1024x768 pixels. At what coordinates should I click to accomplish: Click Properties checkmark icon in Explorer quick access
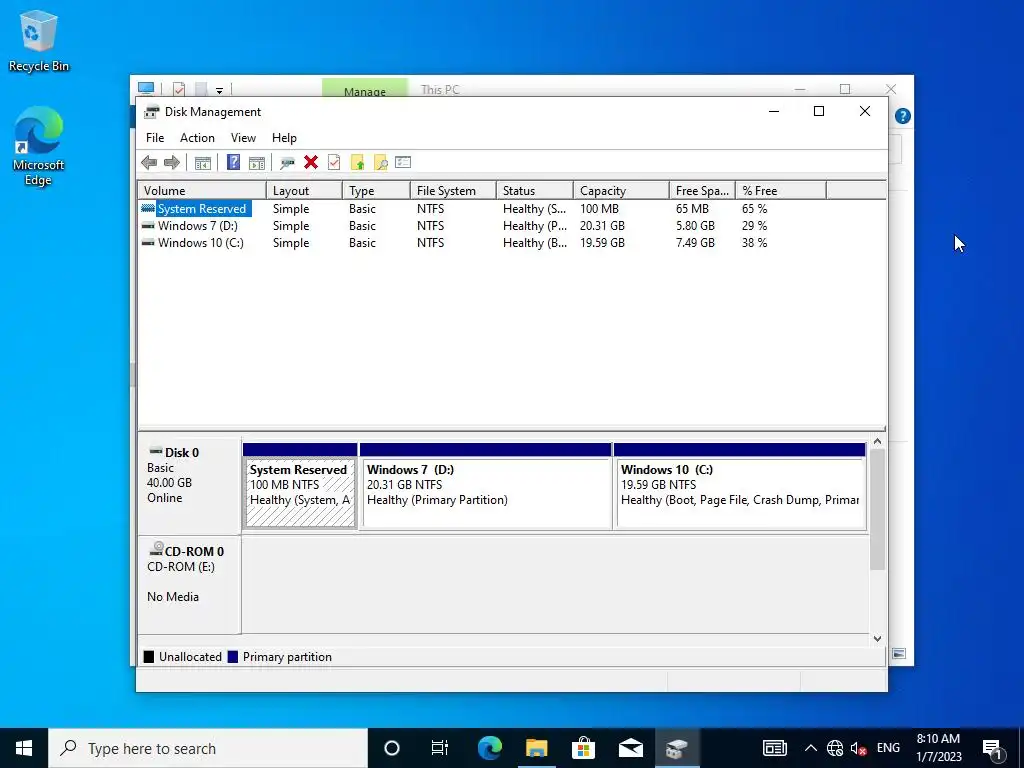coord(179,89)
